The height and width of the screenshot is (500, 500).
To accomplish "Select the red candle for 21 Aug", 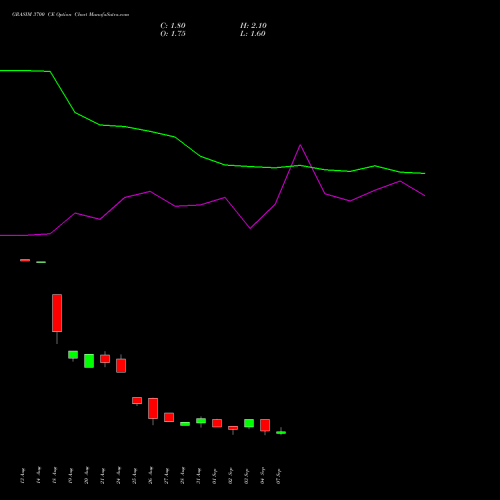I will [x=105, y=359].
